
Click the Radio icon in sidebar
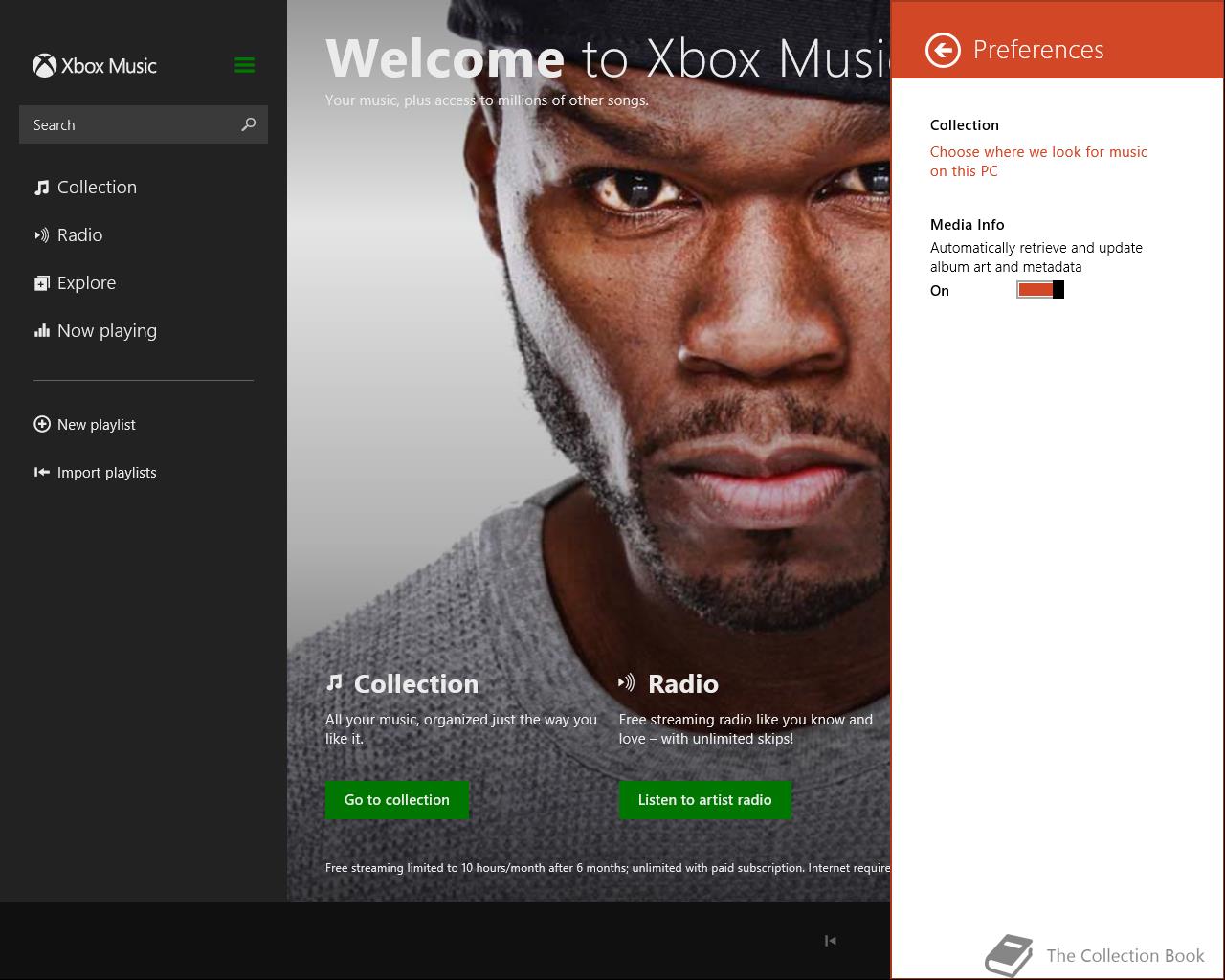click(x=41, y=235)
